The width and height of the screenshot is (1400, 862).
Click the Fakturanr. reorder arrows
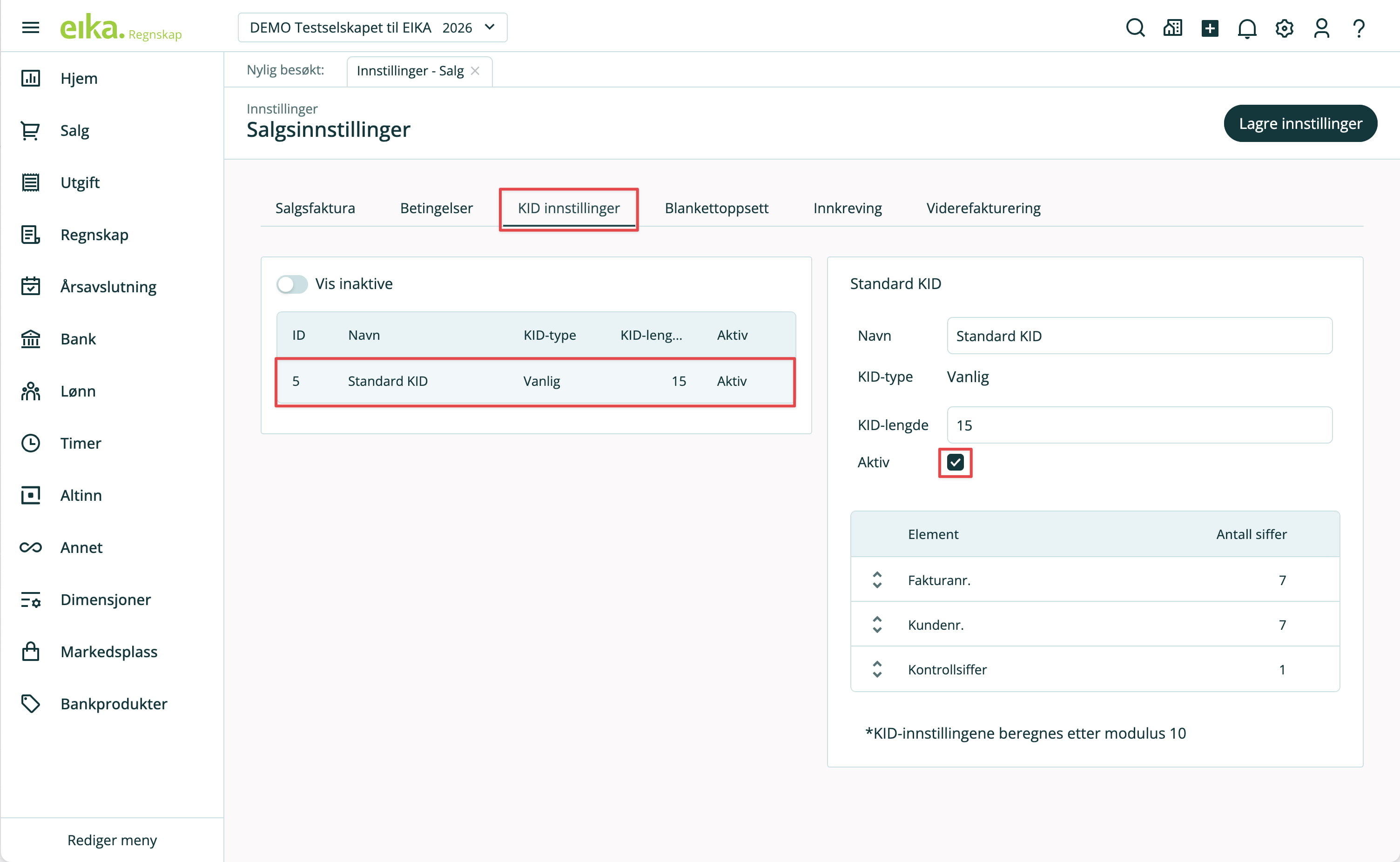tap(877, 580)
